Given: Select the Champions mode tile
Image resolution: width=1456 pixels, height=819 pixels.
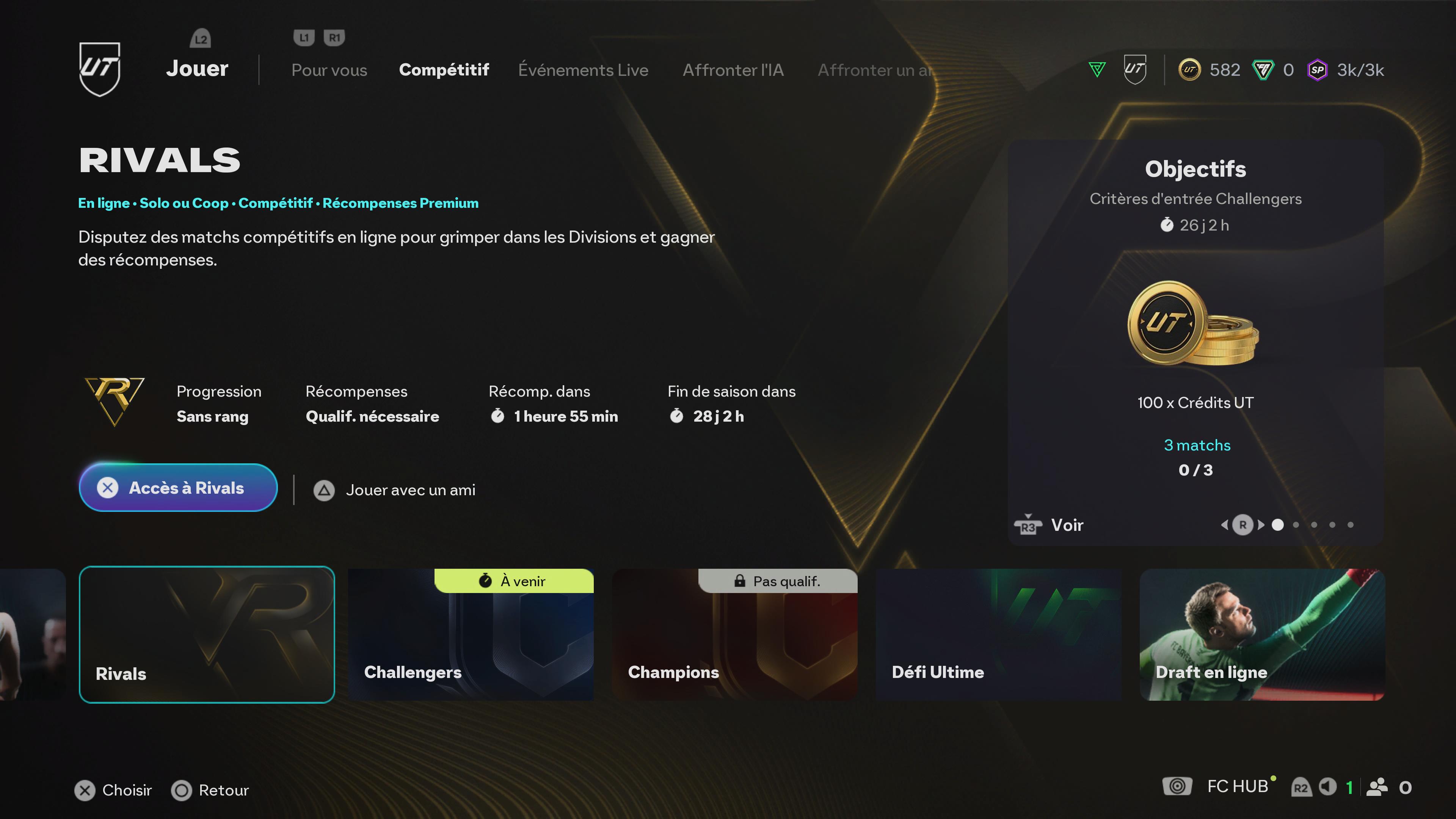Looking at the screenshot, I should coord(734,635).
